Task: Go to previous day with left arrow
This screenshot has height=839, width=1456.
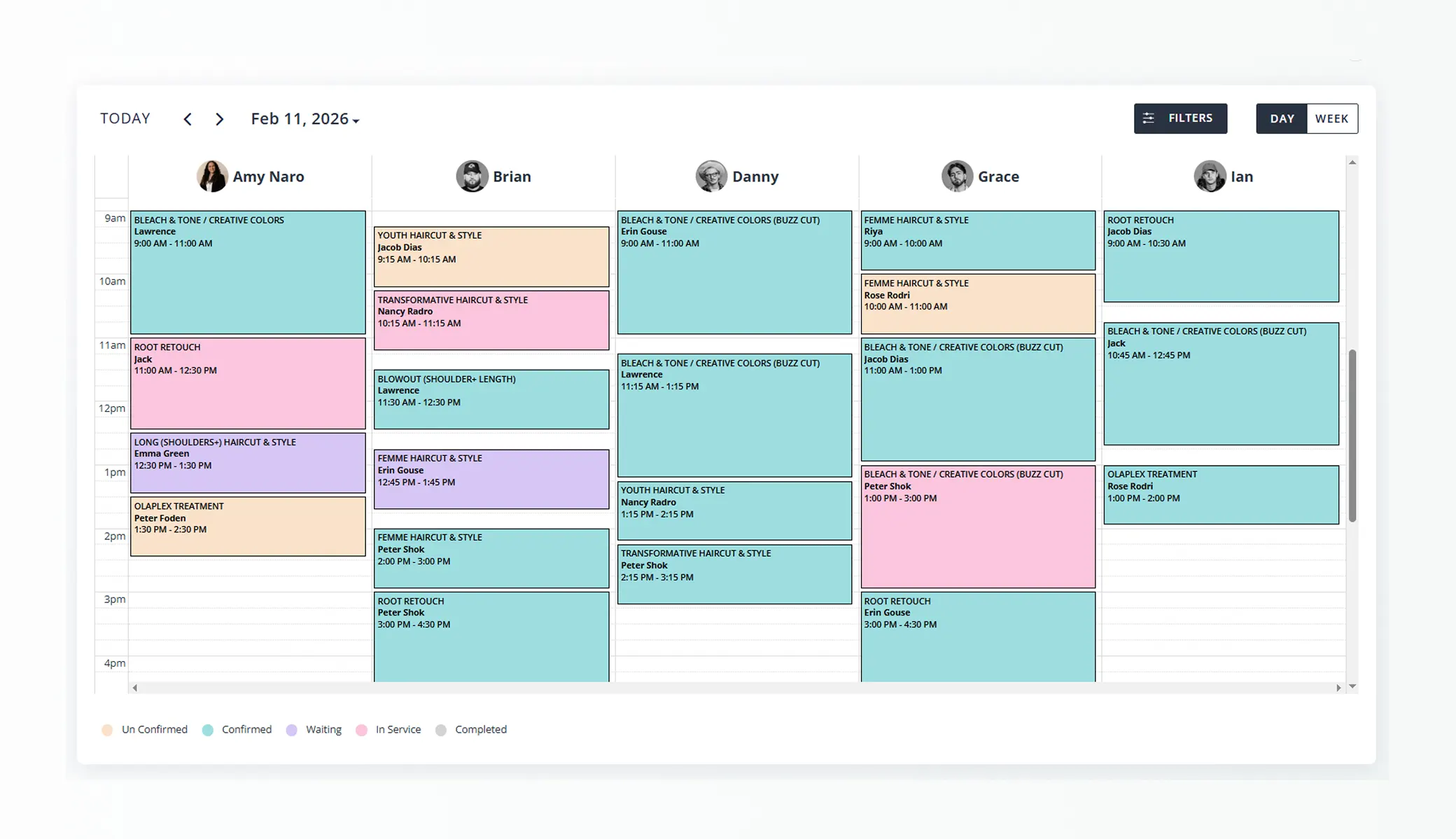Action: (x=188, y=119)
